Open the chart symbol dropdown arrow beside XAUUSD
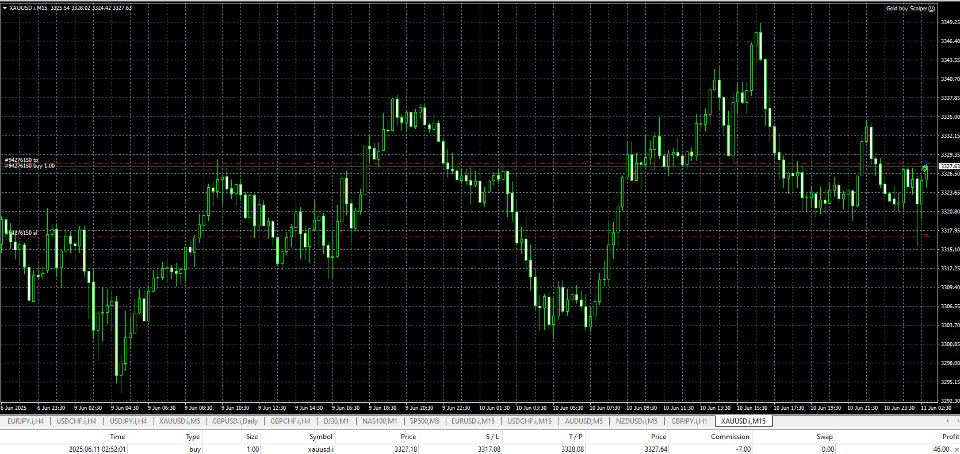The image size is (960, 454). (x=5, y=9)
